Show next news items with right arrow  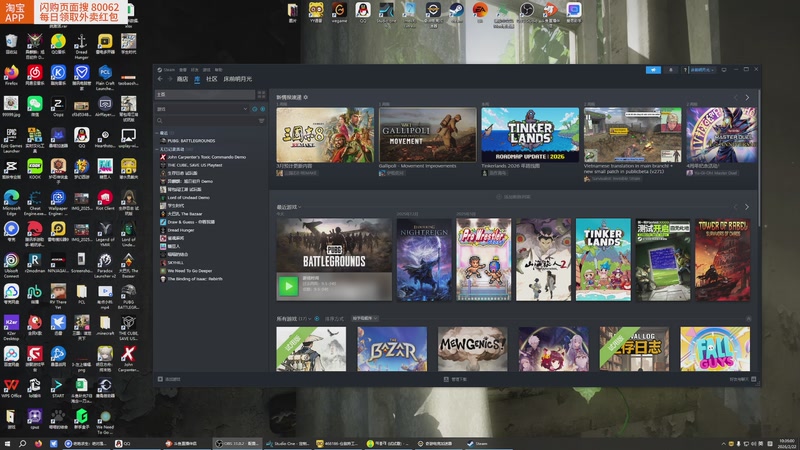point(747,97)
